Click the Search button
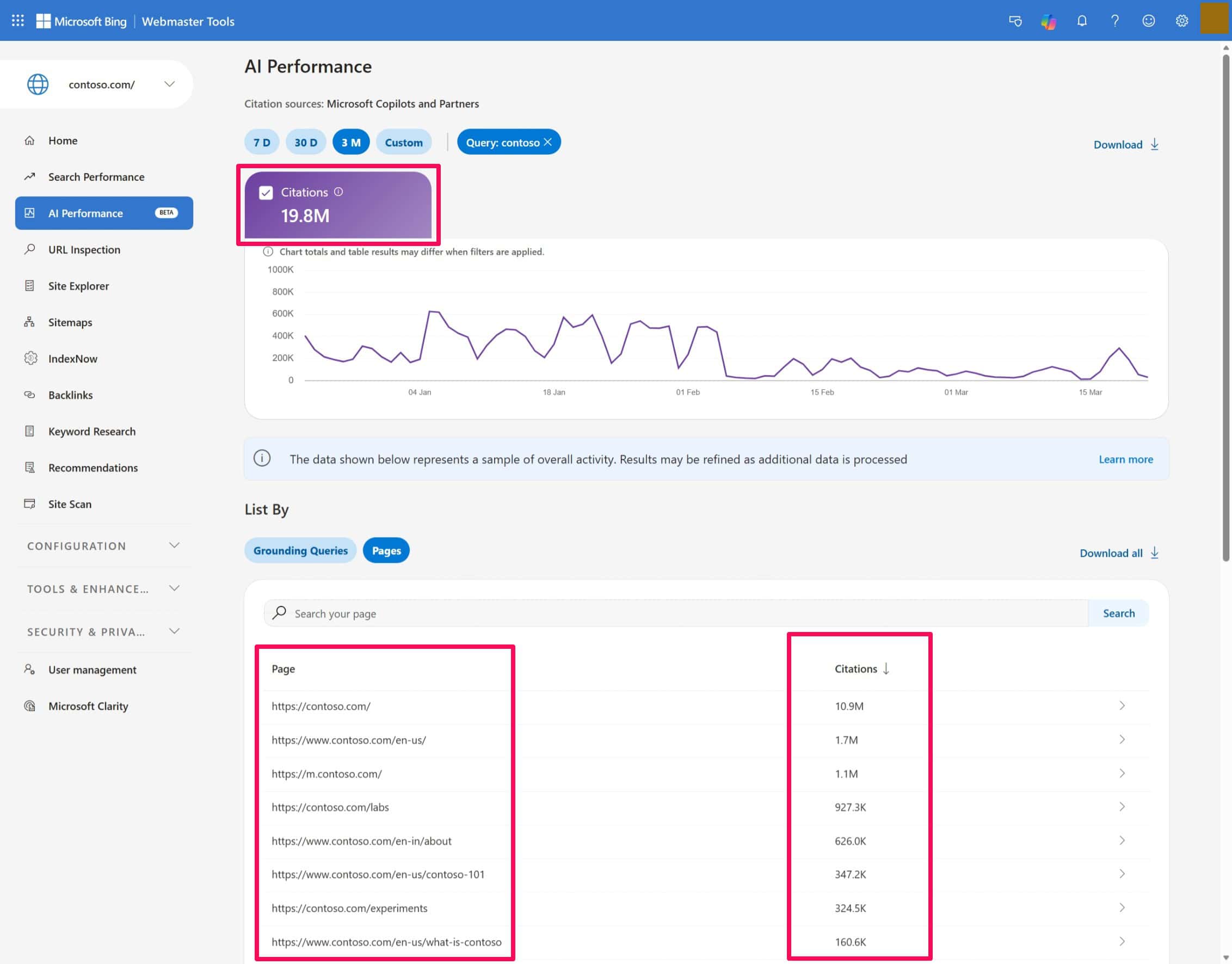The image size is (1232, 964). pyautogui.click(x=1119, y=613)
